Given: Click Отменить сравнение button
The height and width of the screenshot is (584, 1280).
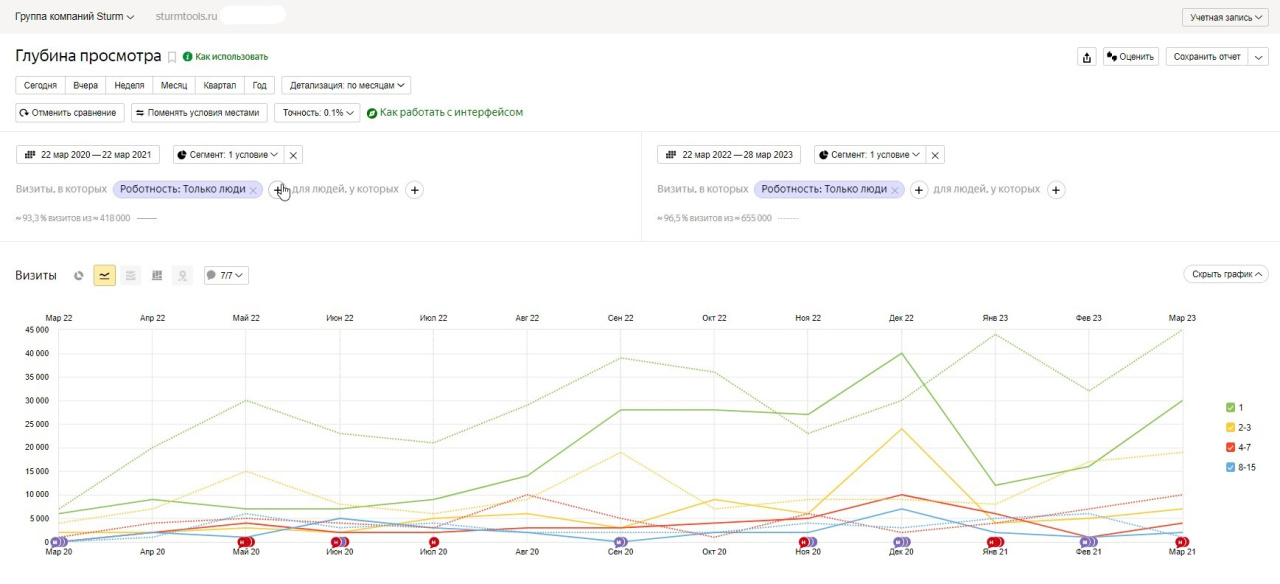Looking at the screenshot, I should (x=70, y=113).
